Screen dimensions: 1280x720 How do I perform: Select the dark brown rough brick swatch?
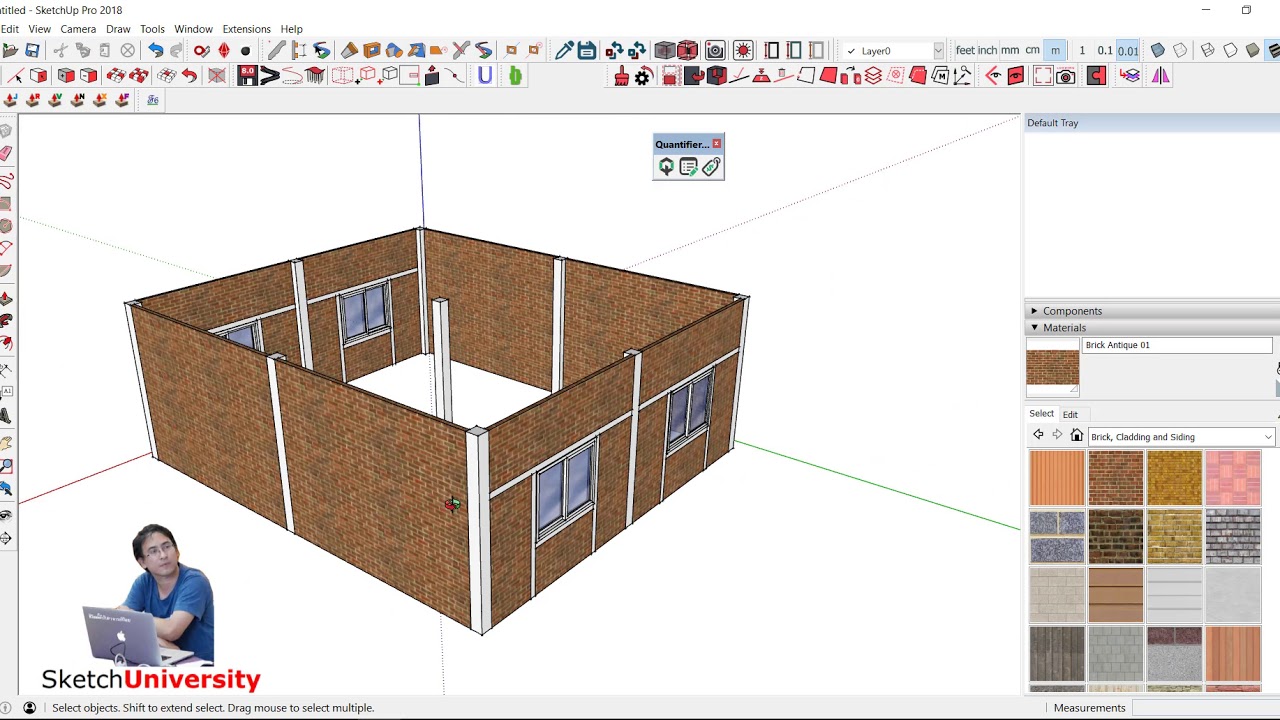pyautogui.click(x=1116, y=537)
